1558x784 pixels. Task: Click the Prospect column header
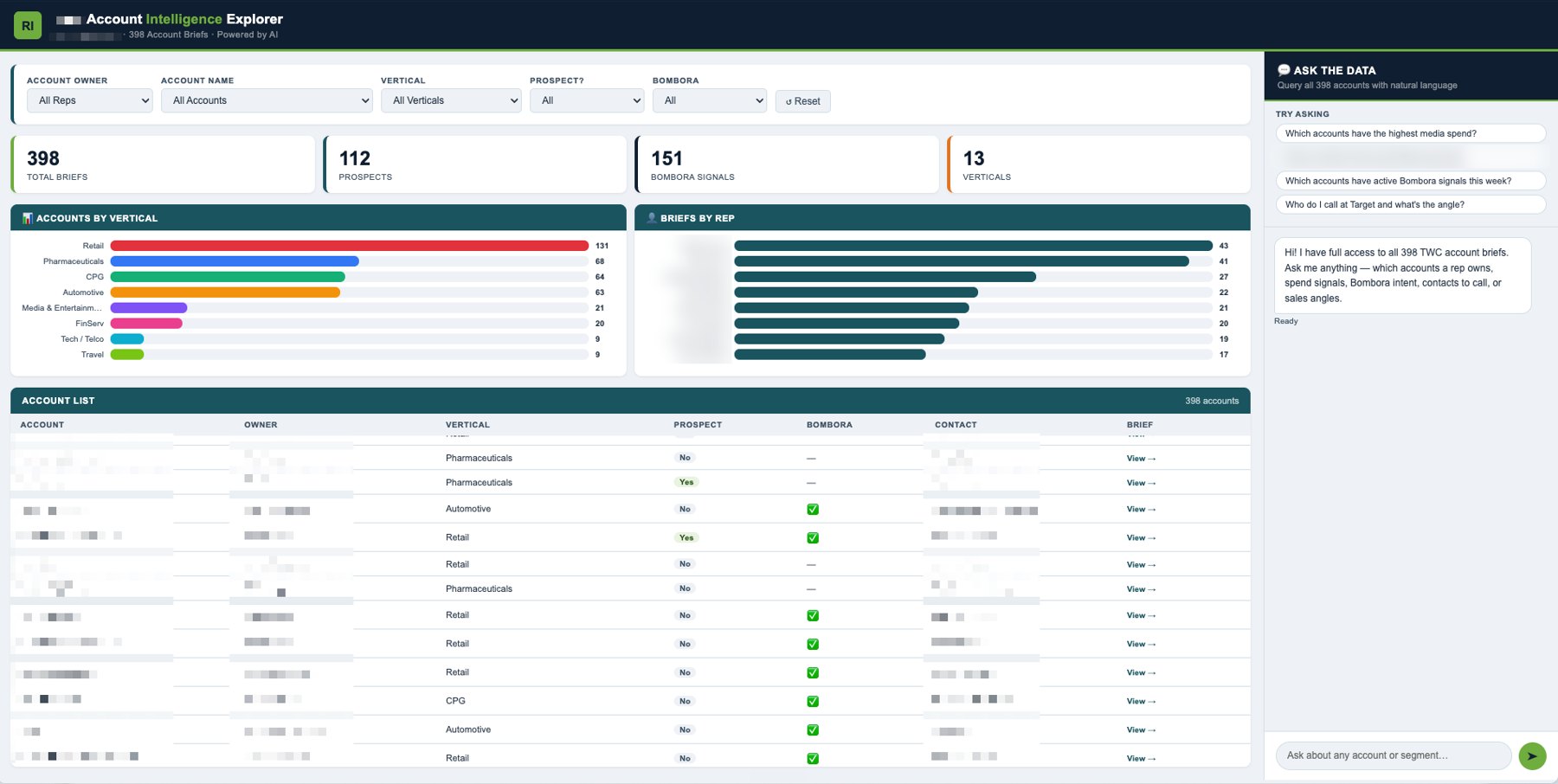tap(698, 425)
